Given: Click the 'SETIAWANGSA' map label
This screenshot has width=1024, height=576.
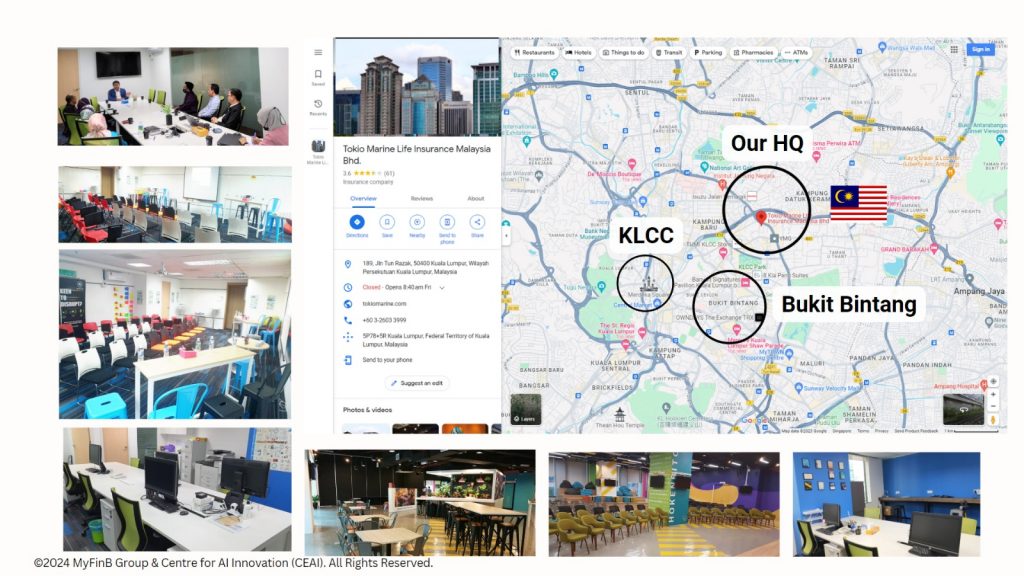Looking at the screenshot, I should coord(901,129).
